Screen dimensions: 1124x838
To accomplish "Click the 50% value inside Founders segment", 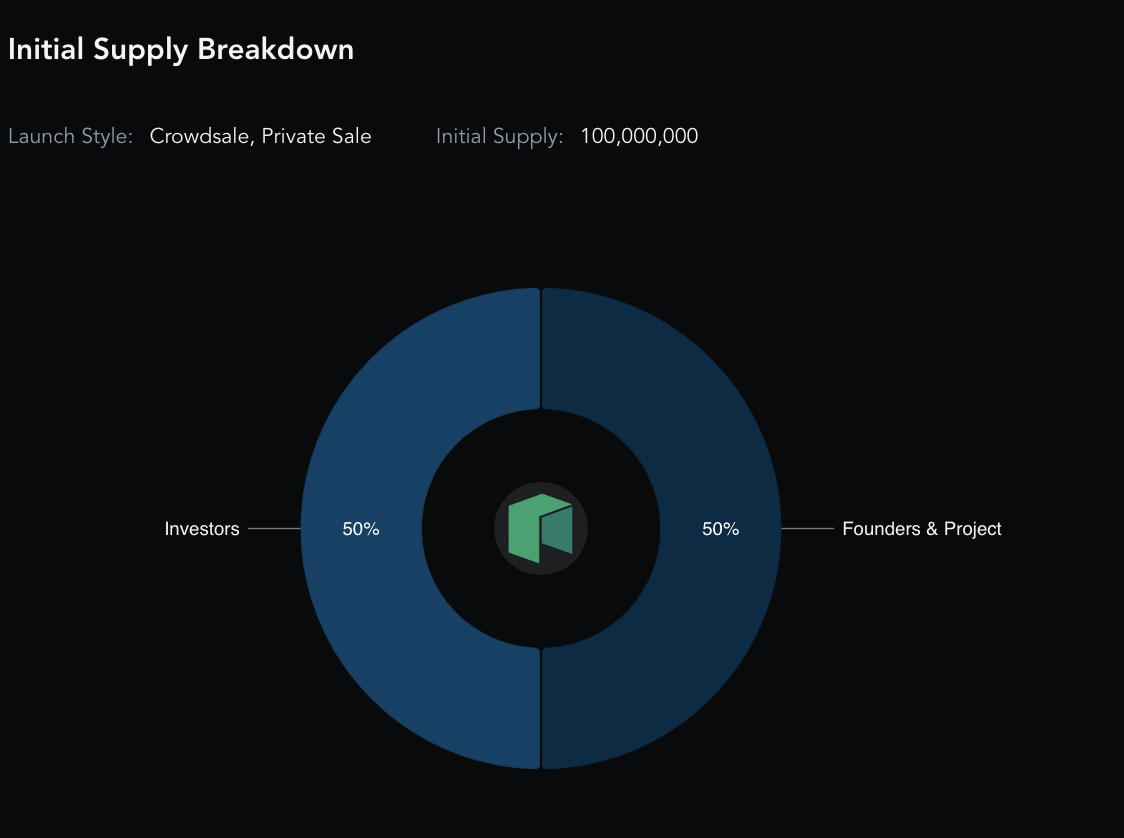I will tap(720, 528).
